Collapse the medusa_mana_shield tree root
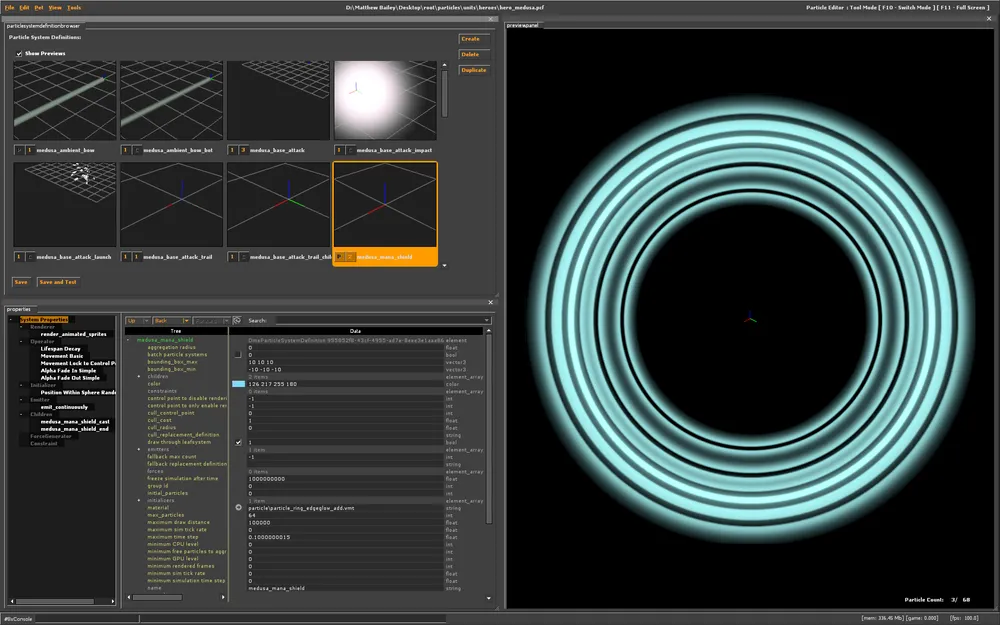 [128, 340]
